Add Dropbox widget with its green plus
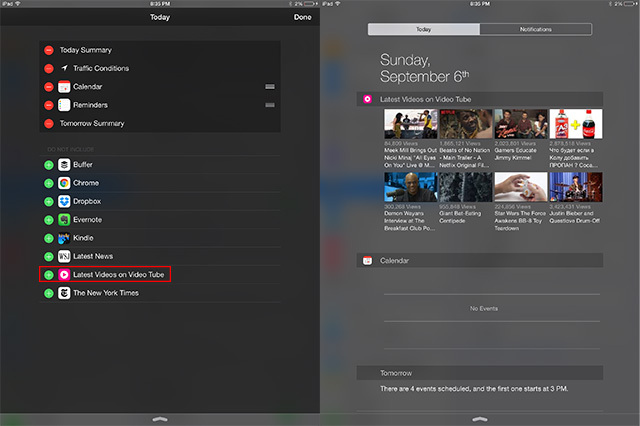Screen dimensions: 640x426 (x=49, y=202)
